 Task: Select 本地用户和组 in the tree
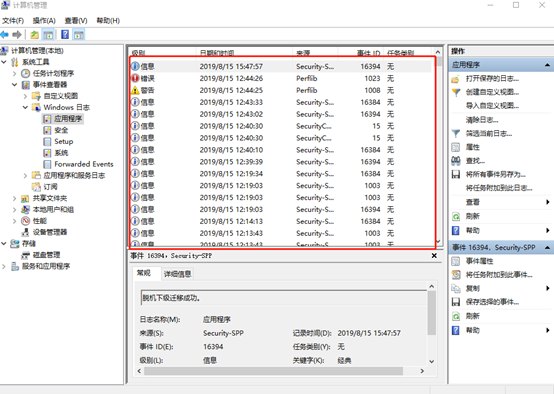53,209
